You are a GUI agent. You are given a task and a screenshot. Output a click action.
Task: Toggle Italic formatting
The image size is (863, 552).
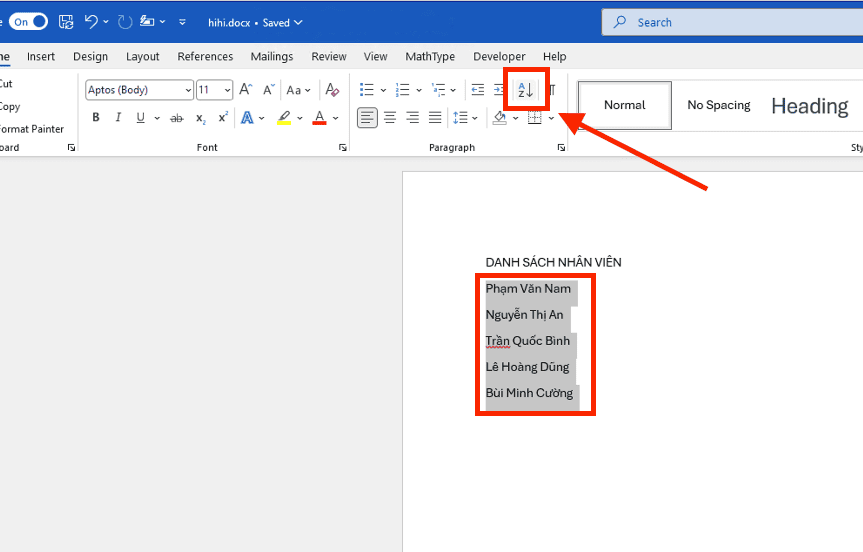coord(118,117)
